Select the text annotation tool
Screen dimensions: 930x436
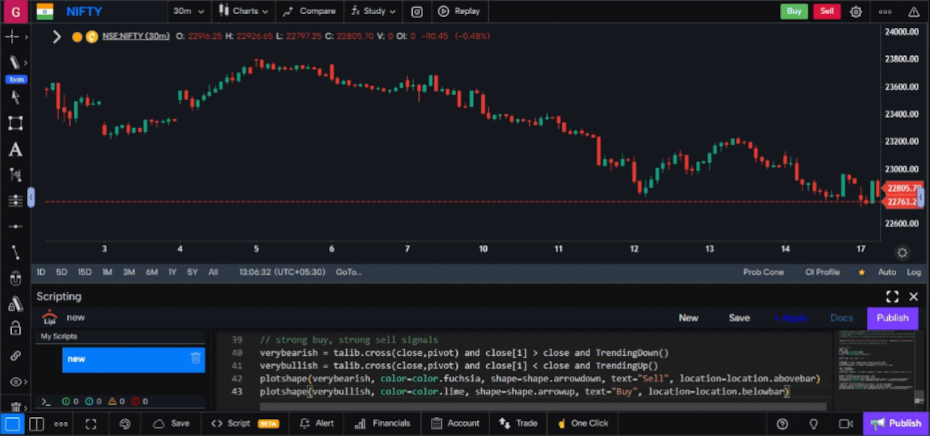click(15, 150)
